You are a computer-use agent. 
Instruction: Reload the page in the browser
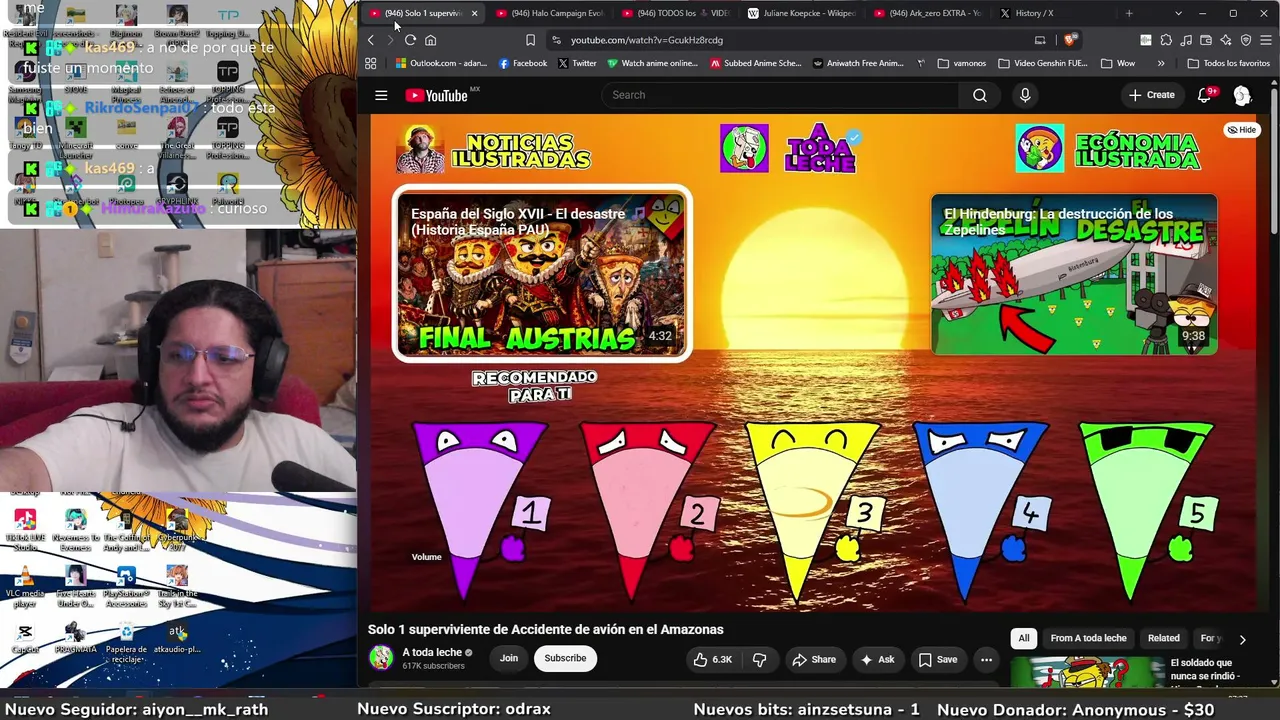point(410,40)
